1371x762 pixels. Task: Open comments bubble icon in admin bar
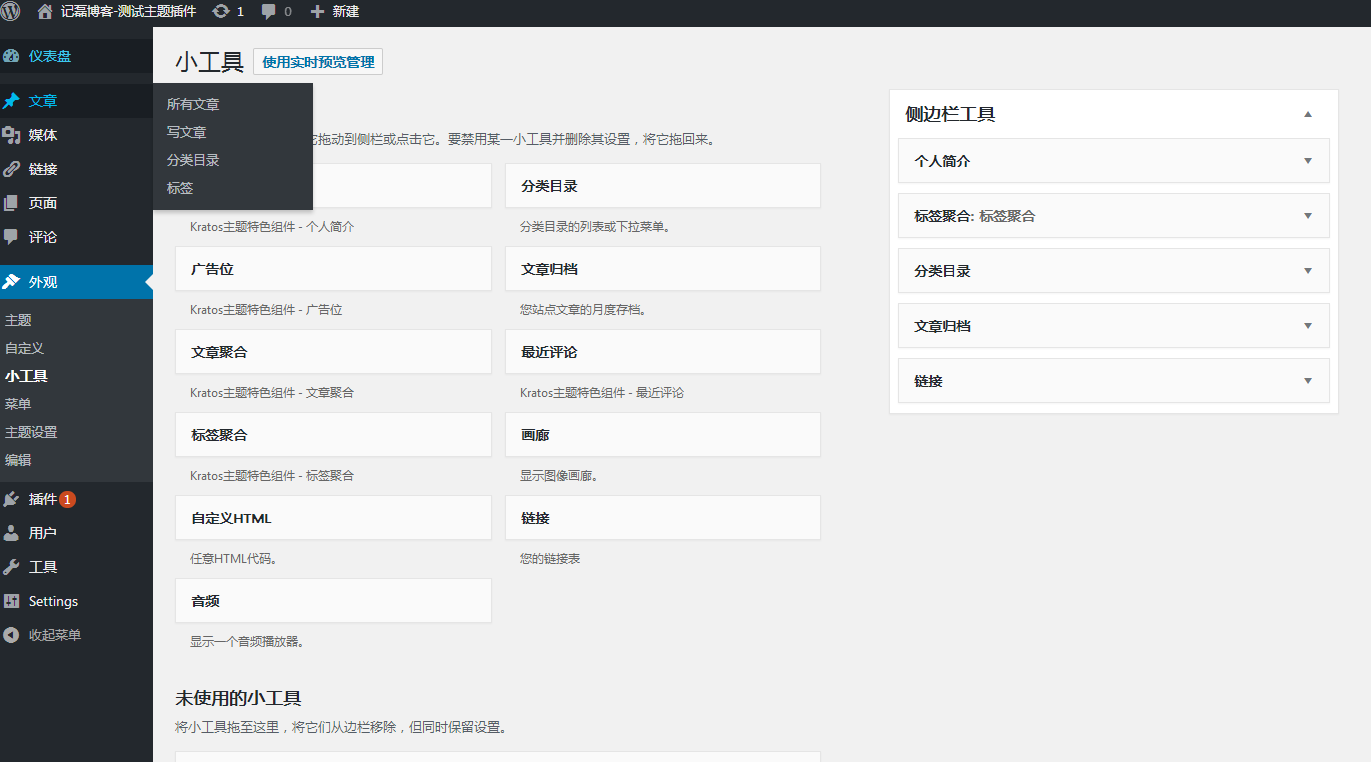click(x=269, y=11)
